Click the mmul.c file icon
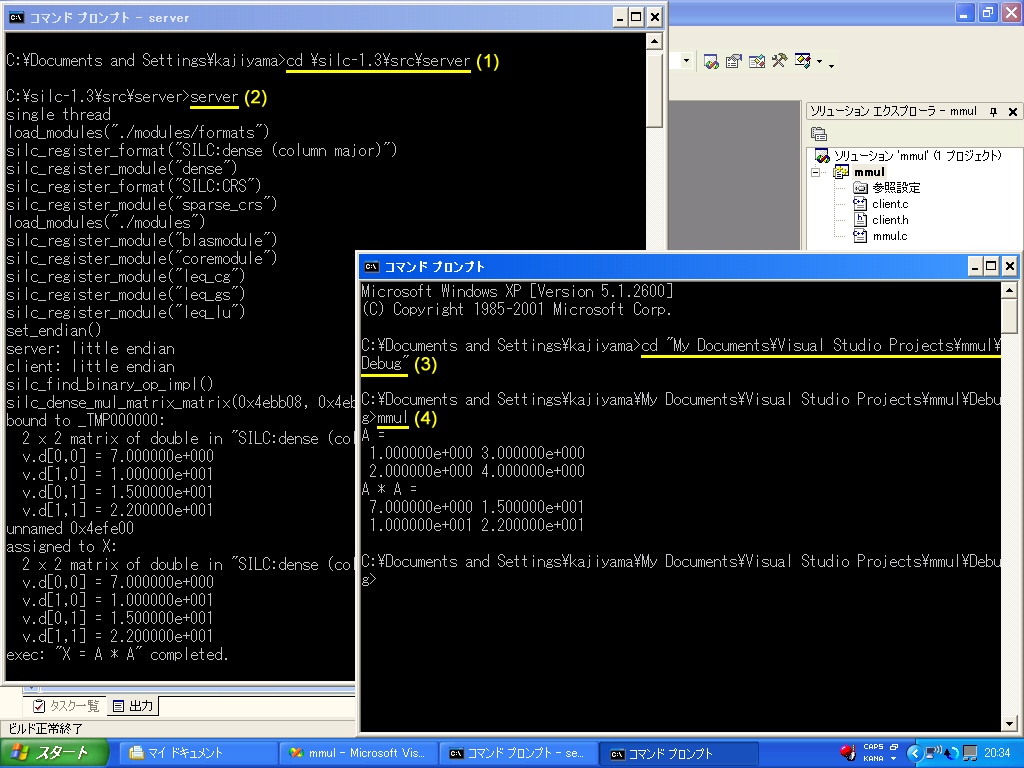Viewport: 1024px width, 768px height. [860, 236]
